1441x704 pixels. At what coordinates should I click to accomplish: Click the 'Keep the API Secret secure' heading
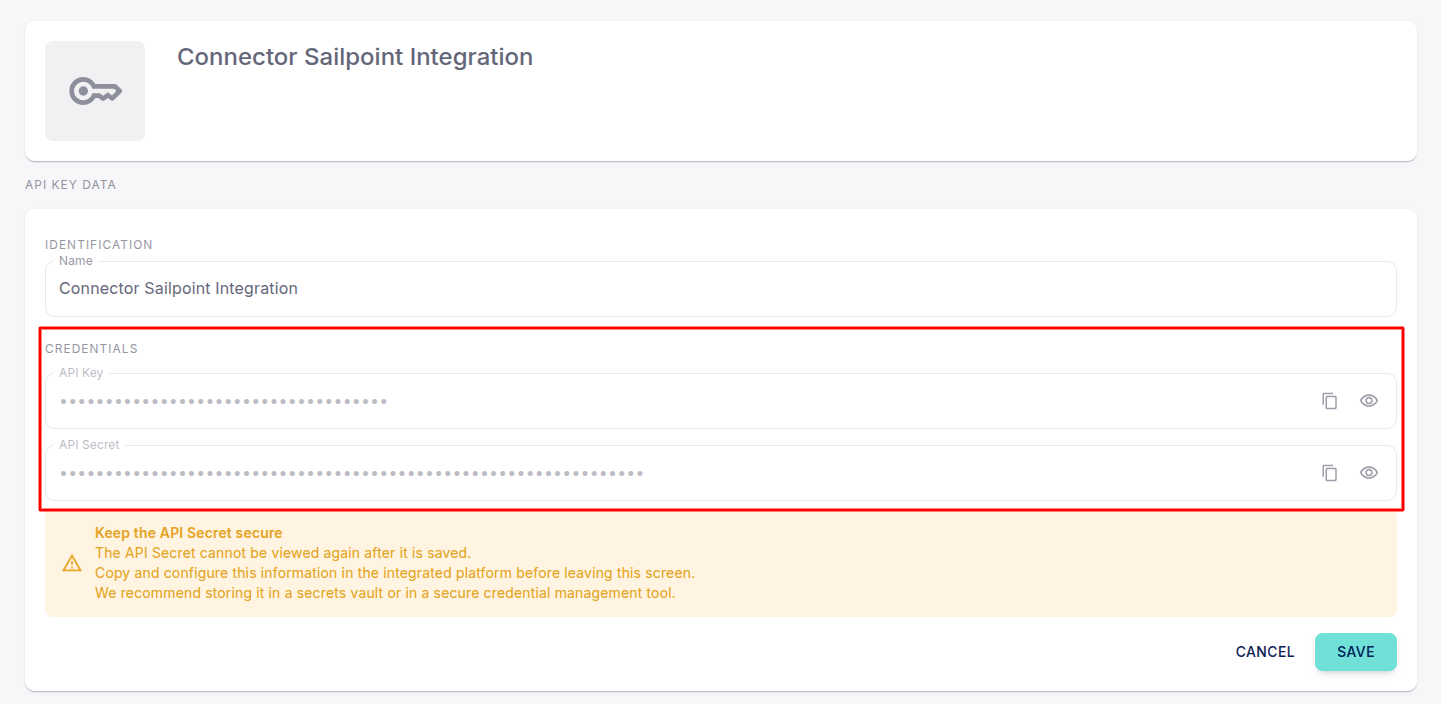188,533
